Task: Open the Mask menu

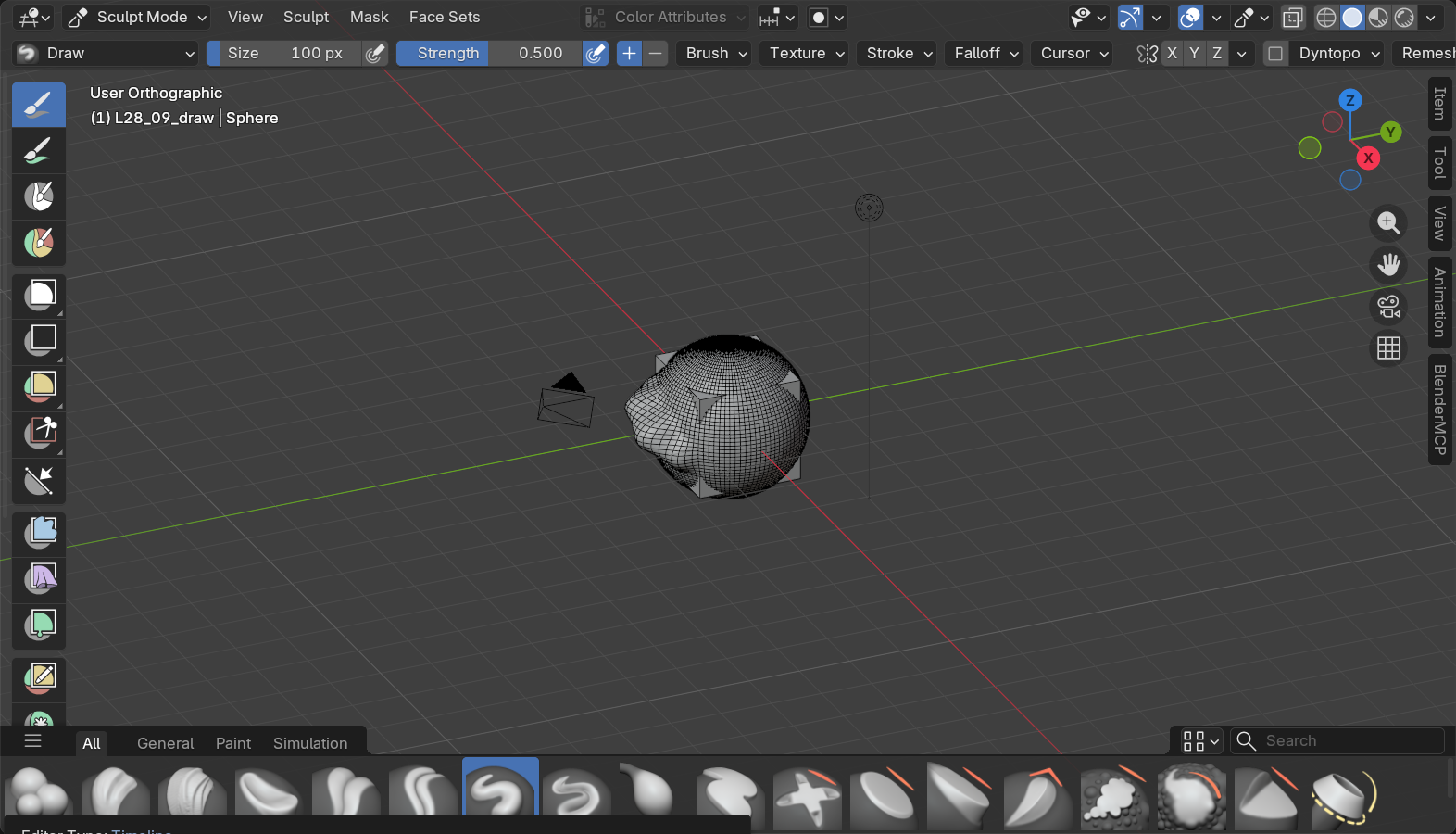Action: click(x=370, y=17)
